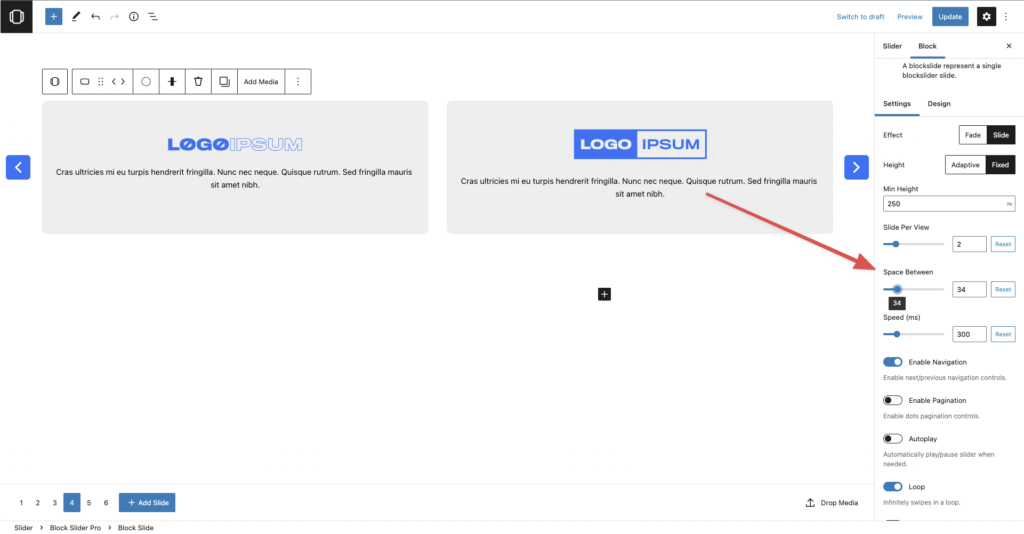Open the list view outline icon
This screenshot has width=1024, height=534.
click(153, 17)
